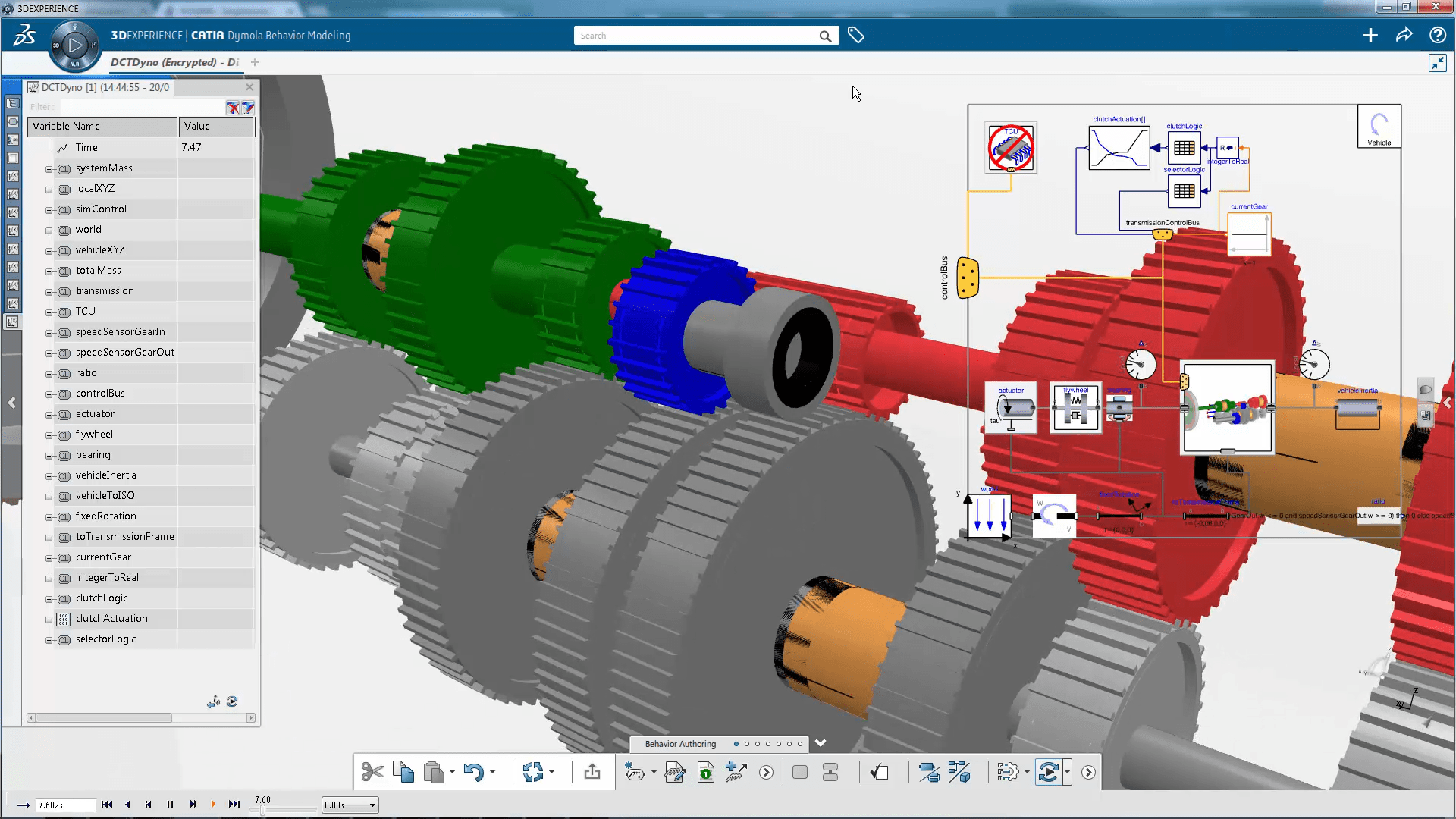
Task: Jump to animation start
Action: (x=107, y=805)
